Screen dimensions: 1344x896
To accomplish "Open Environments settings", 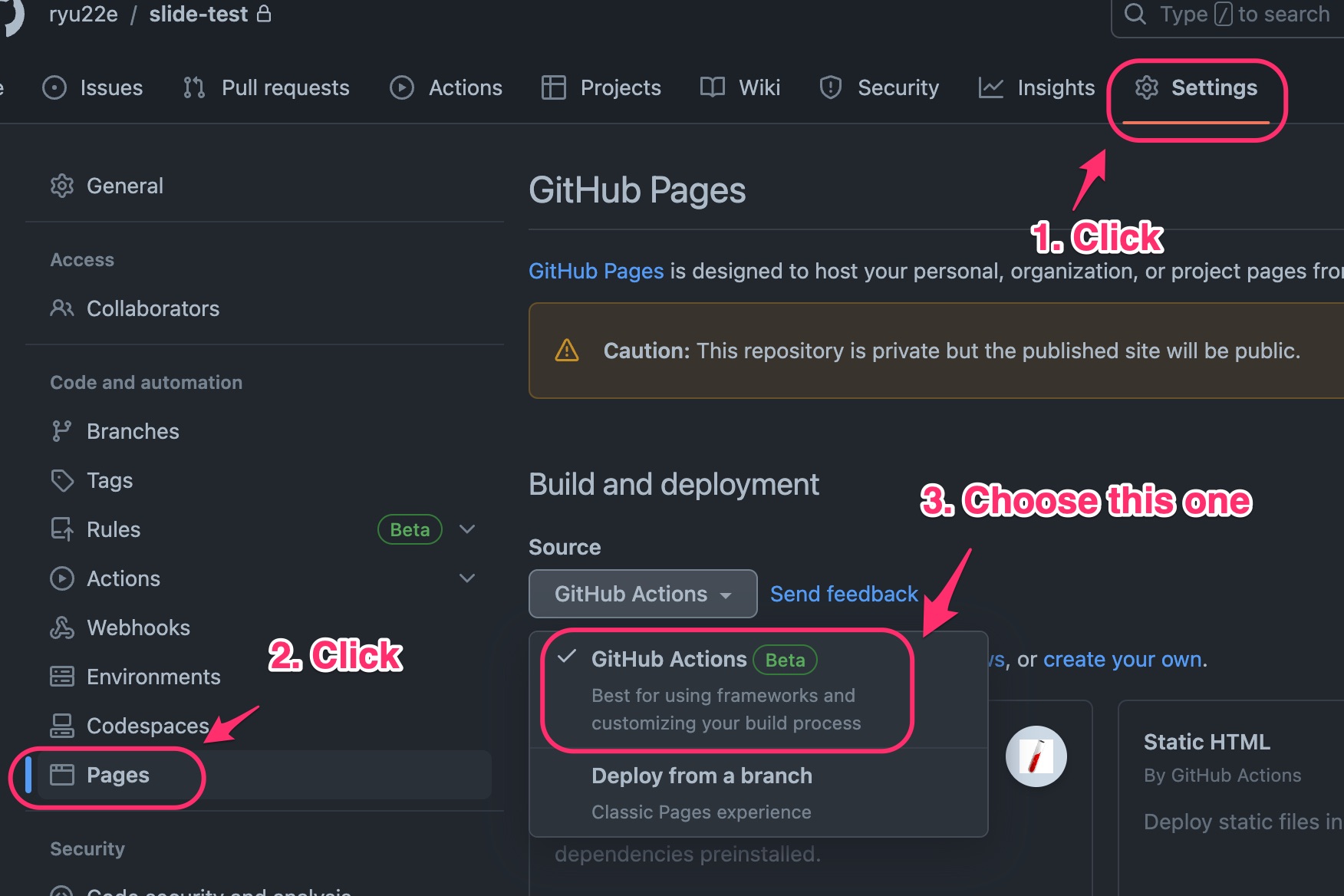I will tap(265, 677).
